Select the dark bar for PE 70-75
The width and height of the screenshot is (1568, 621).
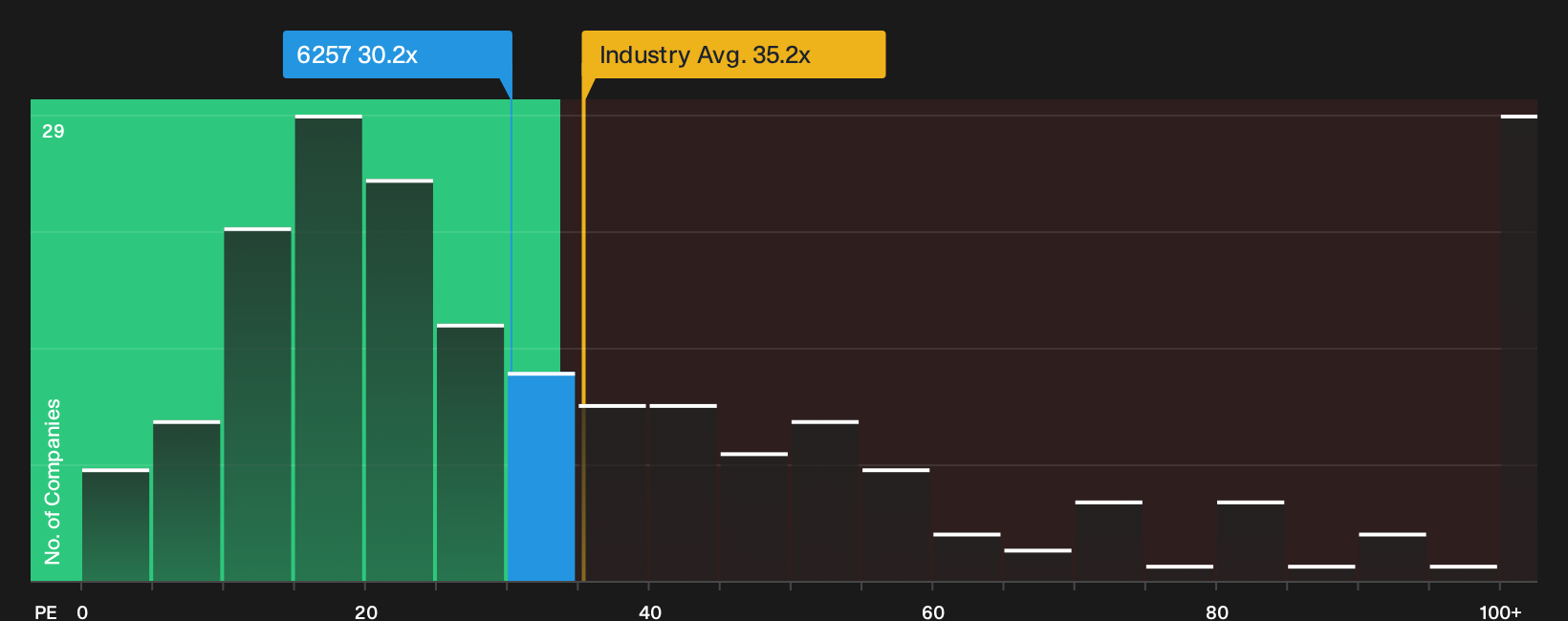(1109, 542)
